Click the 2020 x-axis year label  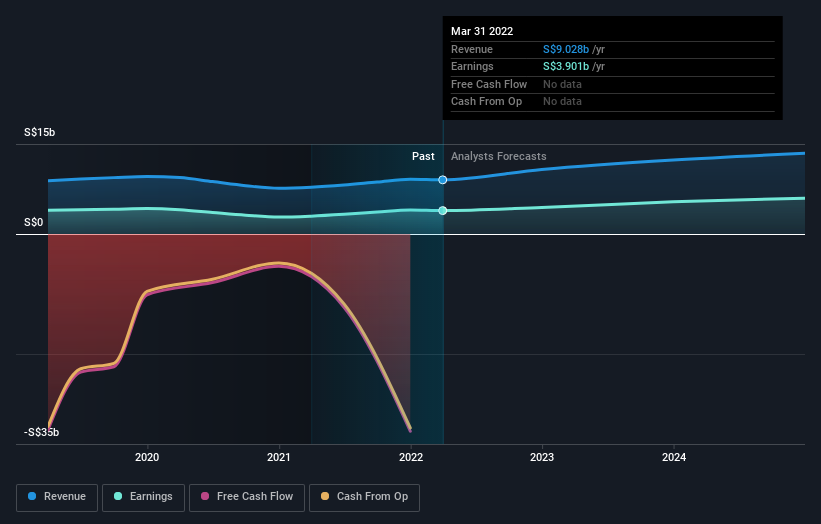[x=147, y=458]
